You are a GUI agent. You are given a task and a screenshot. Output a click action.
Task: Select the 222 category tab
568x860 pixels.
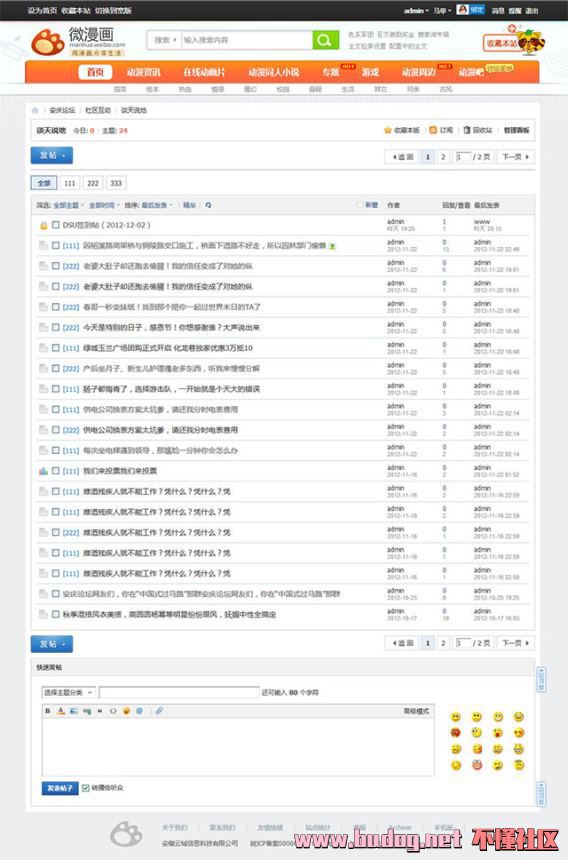93,183
